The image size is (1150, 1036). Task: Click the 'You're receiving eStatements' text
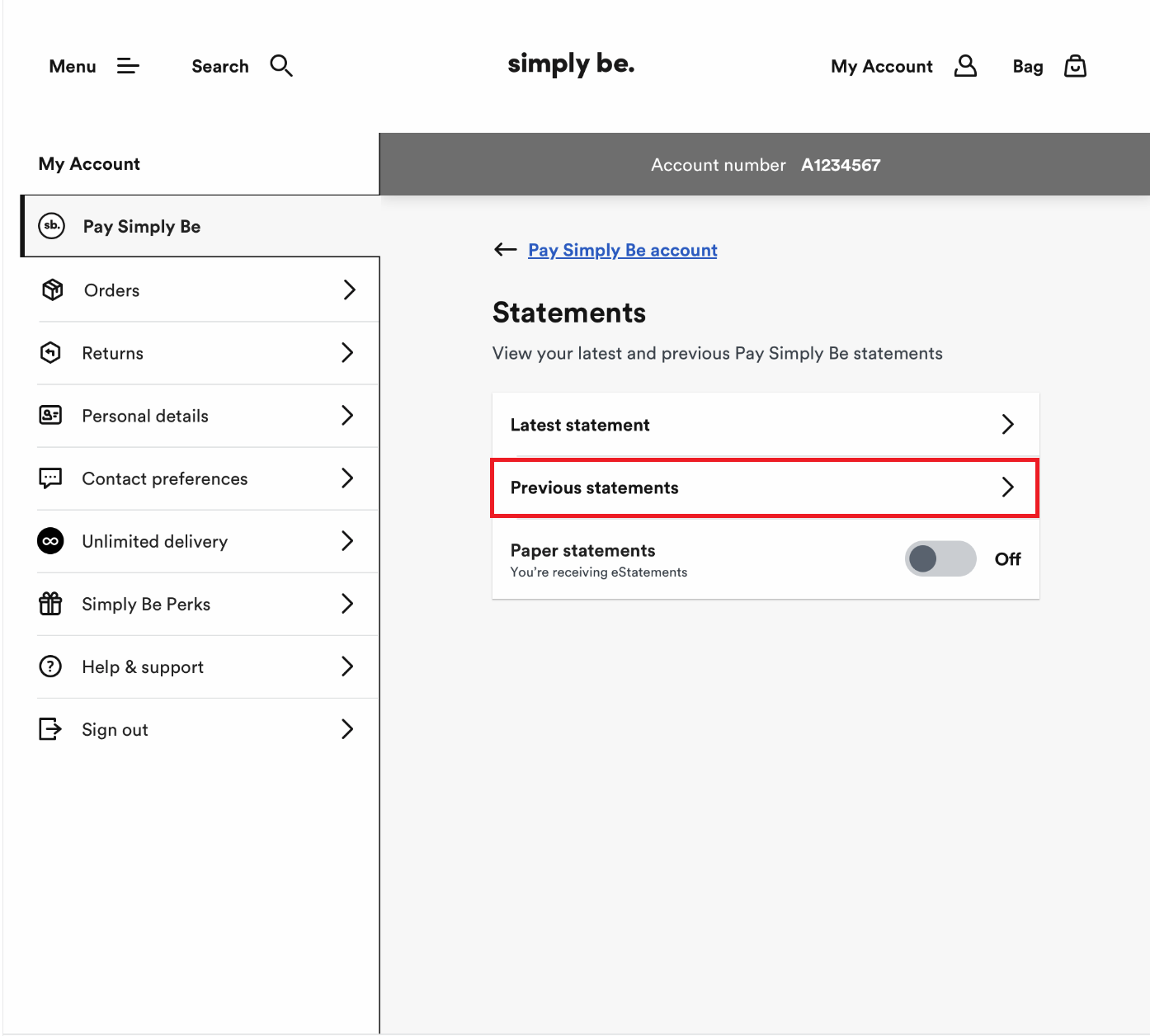[x=599, y=572]
